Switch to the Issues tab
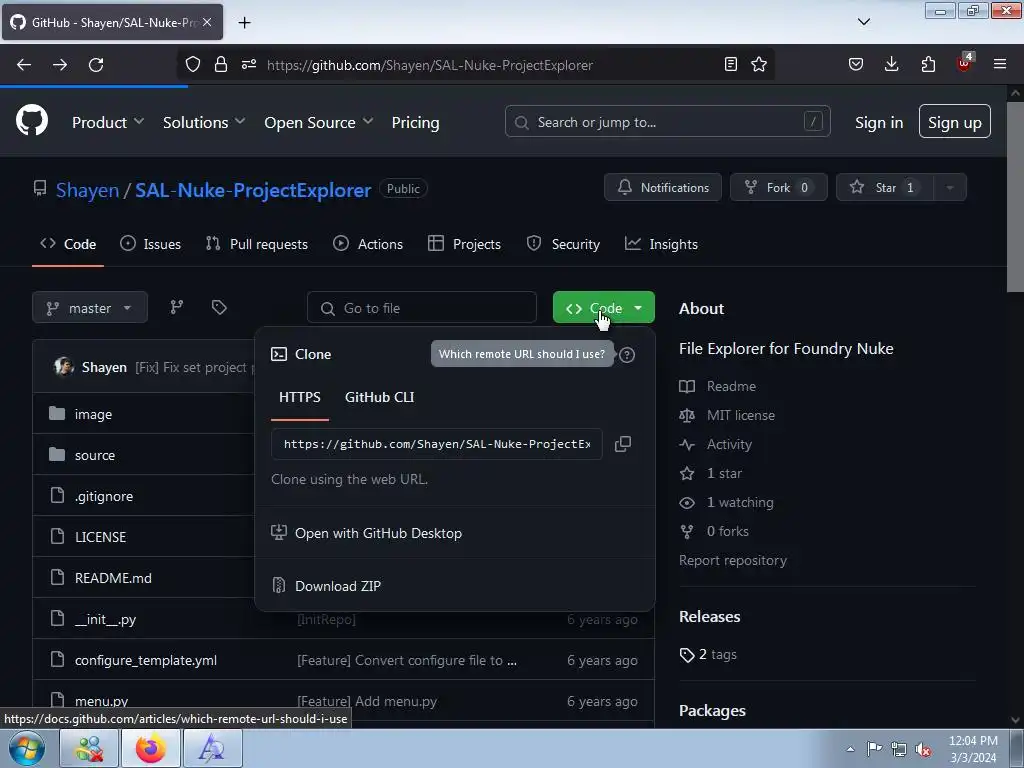This screenshot has height=768, width=1024. pyautogui.click(x=151, y=244)
